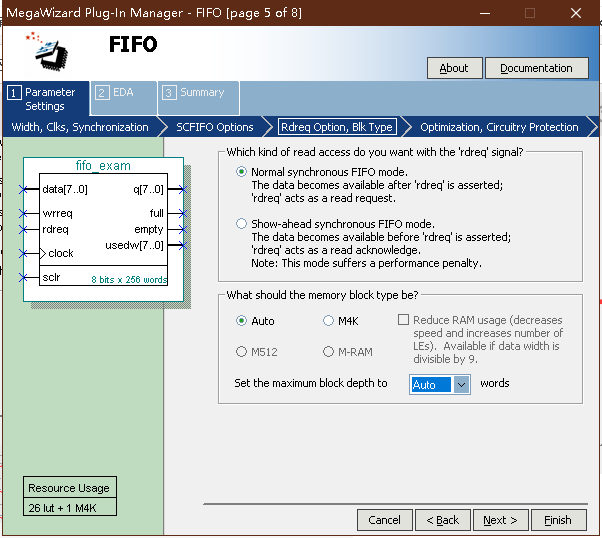This screenshot has width=602, height=538.
Task: Click the fifo_exam block title
Action: click(x=103, y=166)
